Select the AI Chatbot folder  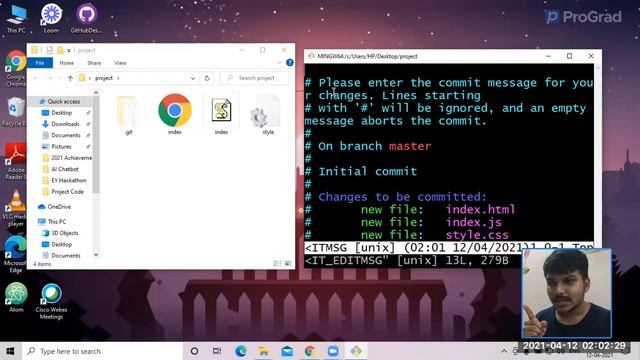click(x=65, y=169)
